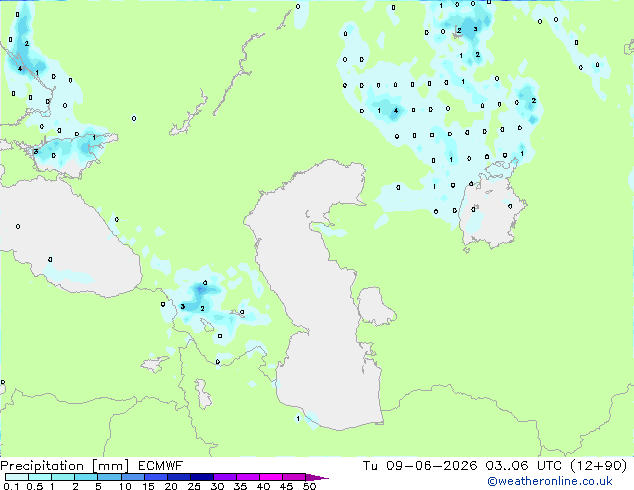The width and height of the screenshot is (634, 490).
Task: Click the weekday abbreviation 'Tu'
Action: (x=370, y=466)
